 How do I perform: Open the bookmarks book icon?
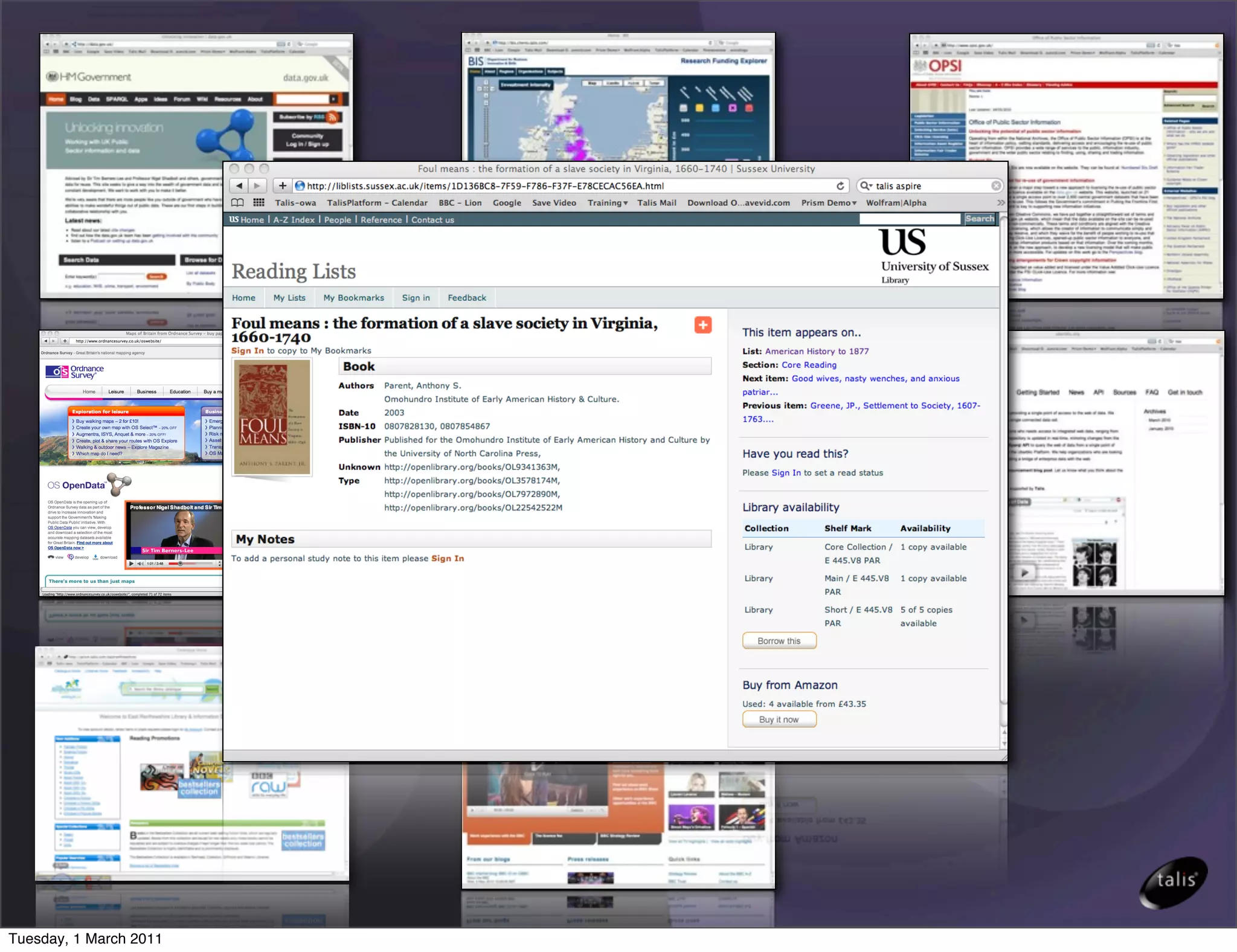[238, 203]
